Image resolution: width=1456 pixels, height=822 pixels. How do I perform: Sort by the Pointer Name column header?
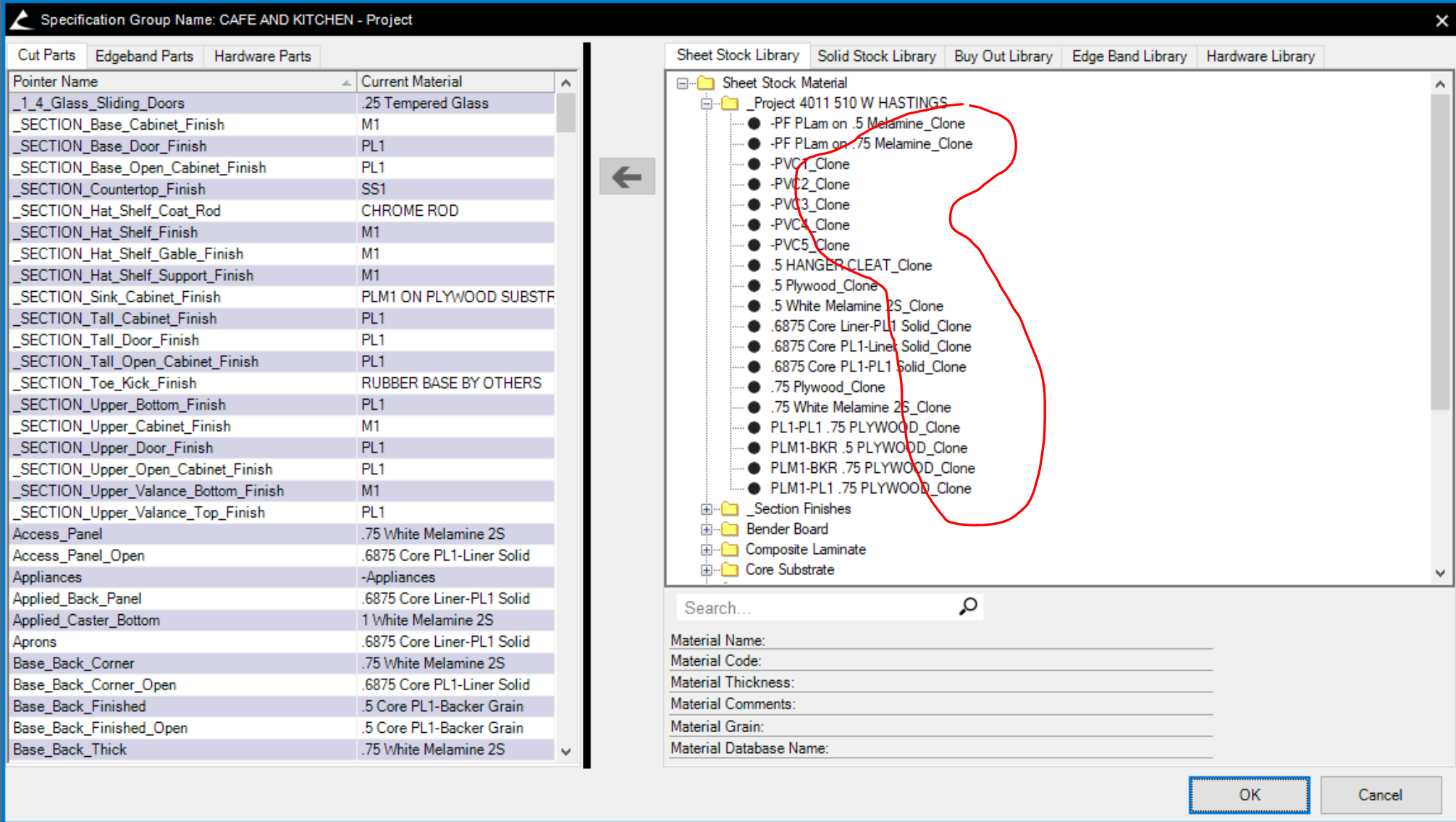point(181,82)
